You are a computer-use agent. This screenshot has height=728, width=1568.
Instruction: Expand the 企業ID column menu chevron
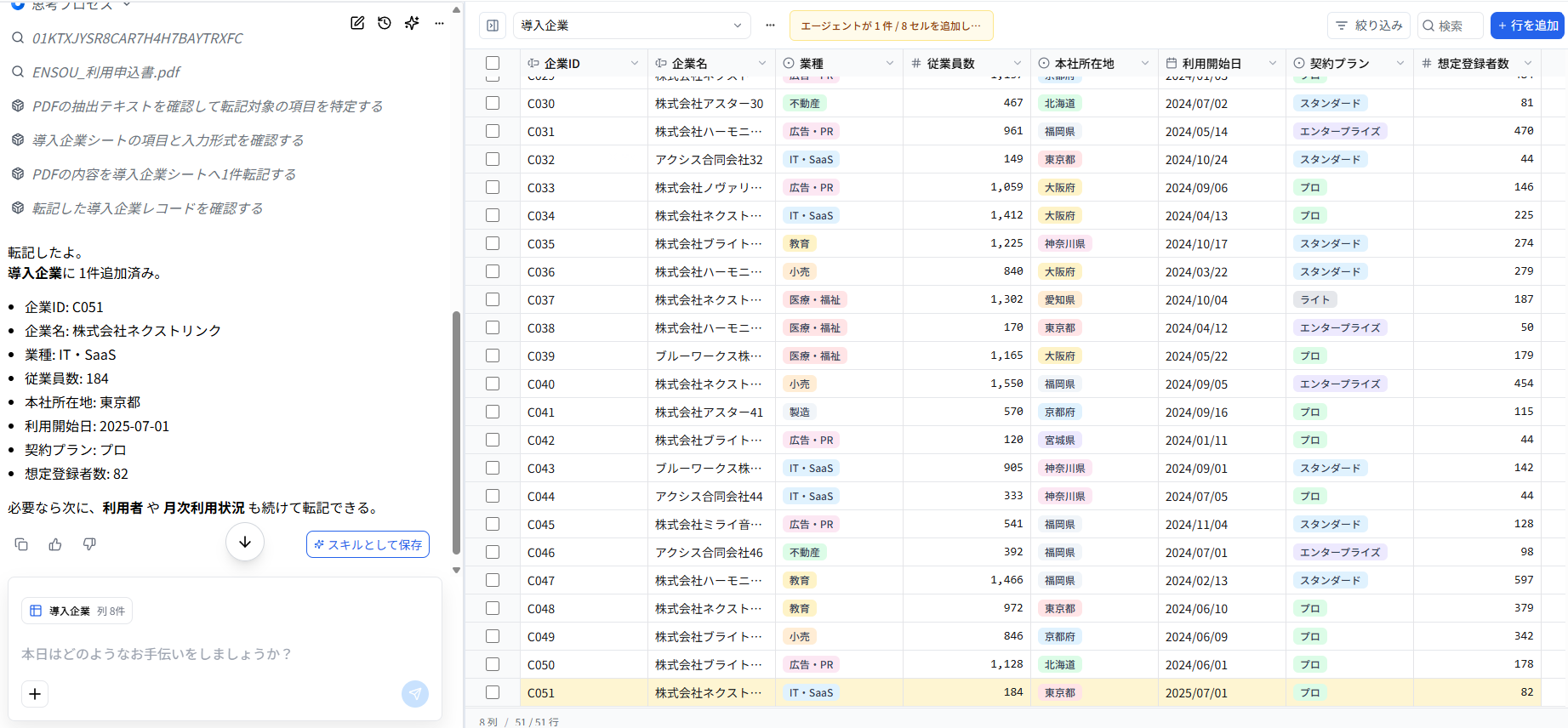point(635,64)
